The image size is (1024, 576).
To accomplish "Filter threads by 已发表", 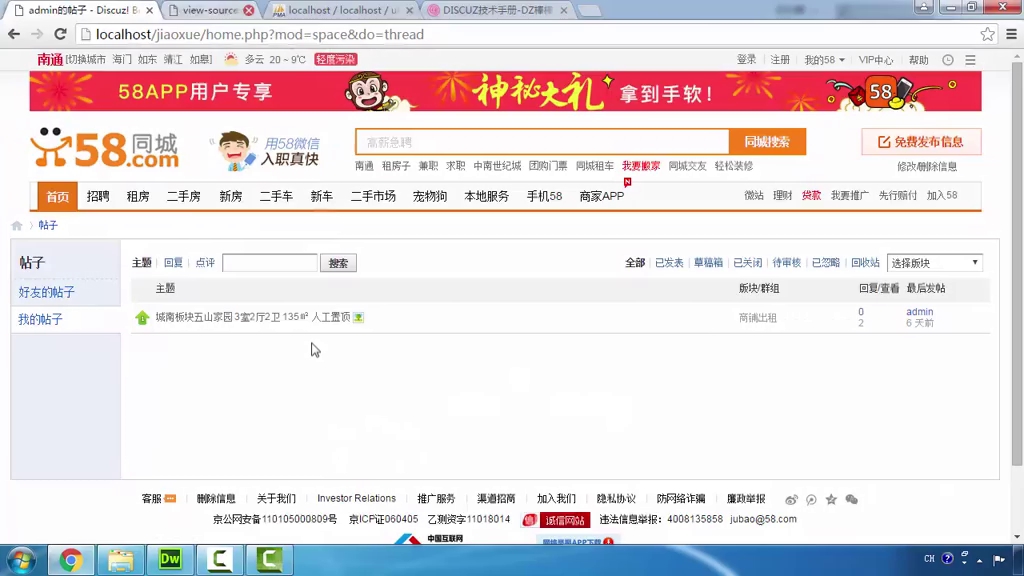I will (669, 263).
